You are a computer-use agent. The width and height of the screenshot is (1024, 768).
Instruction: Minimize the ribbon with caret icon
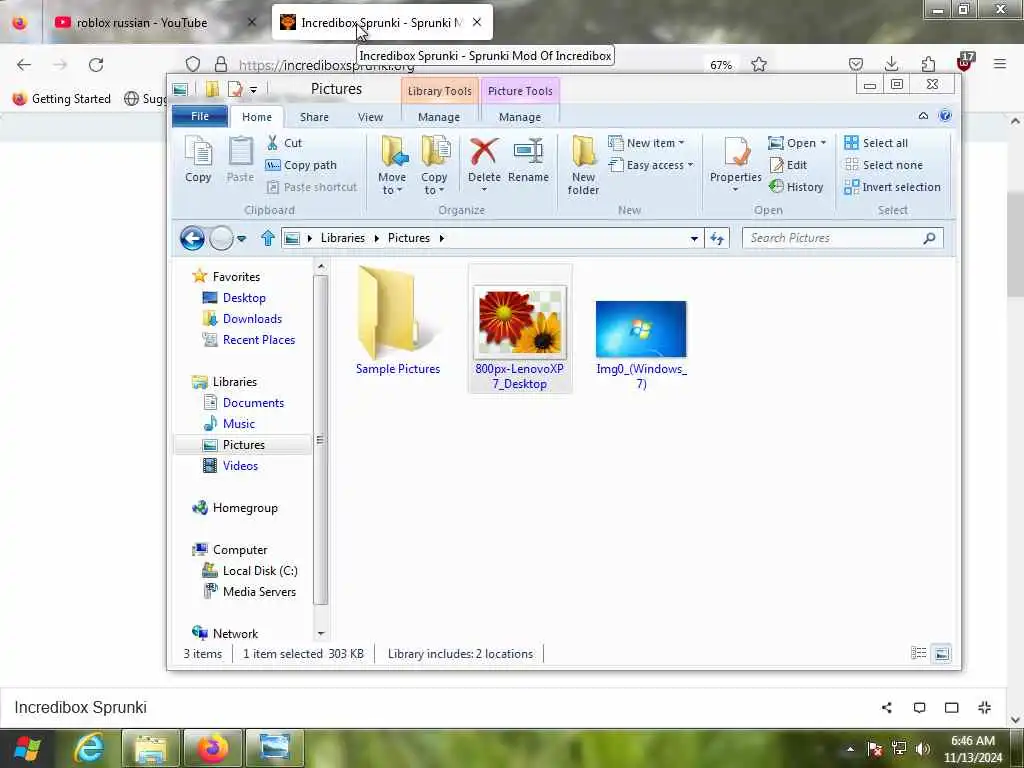click(x=923, y=116)
